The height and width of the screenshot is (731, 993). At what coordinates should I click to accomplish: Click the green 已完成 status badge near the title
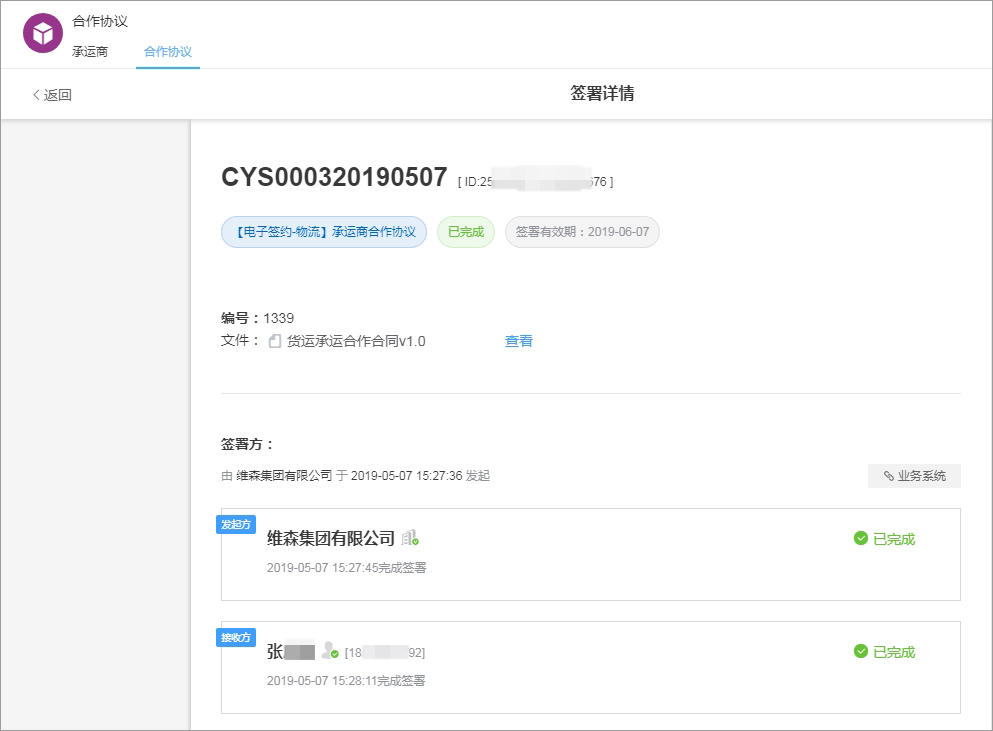[x=465, y=231]
